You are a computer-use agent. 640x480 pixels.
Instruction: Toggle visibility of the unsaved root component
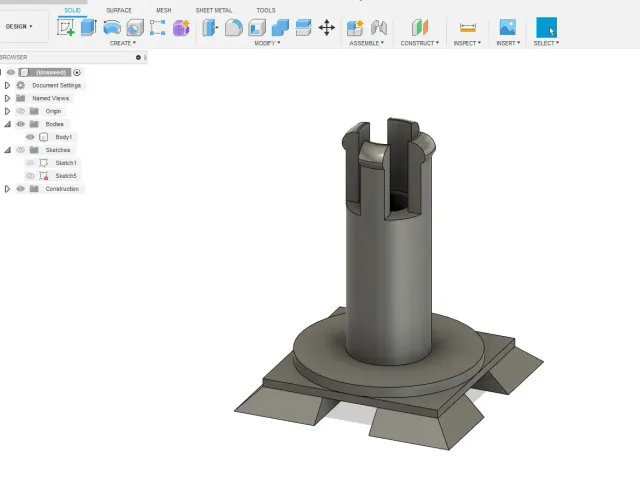point(11,72)
